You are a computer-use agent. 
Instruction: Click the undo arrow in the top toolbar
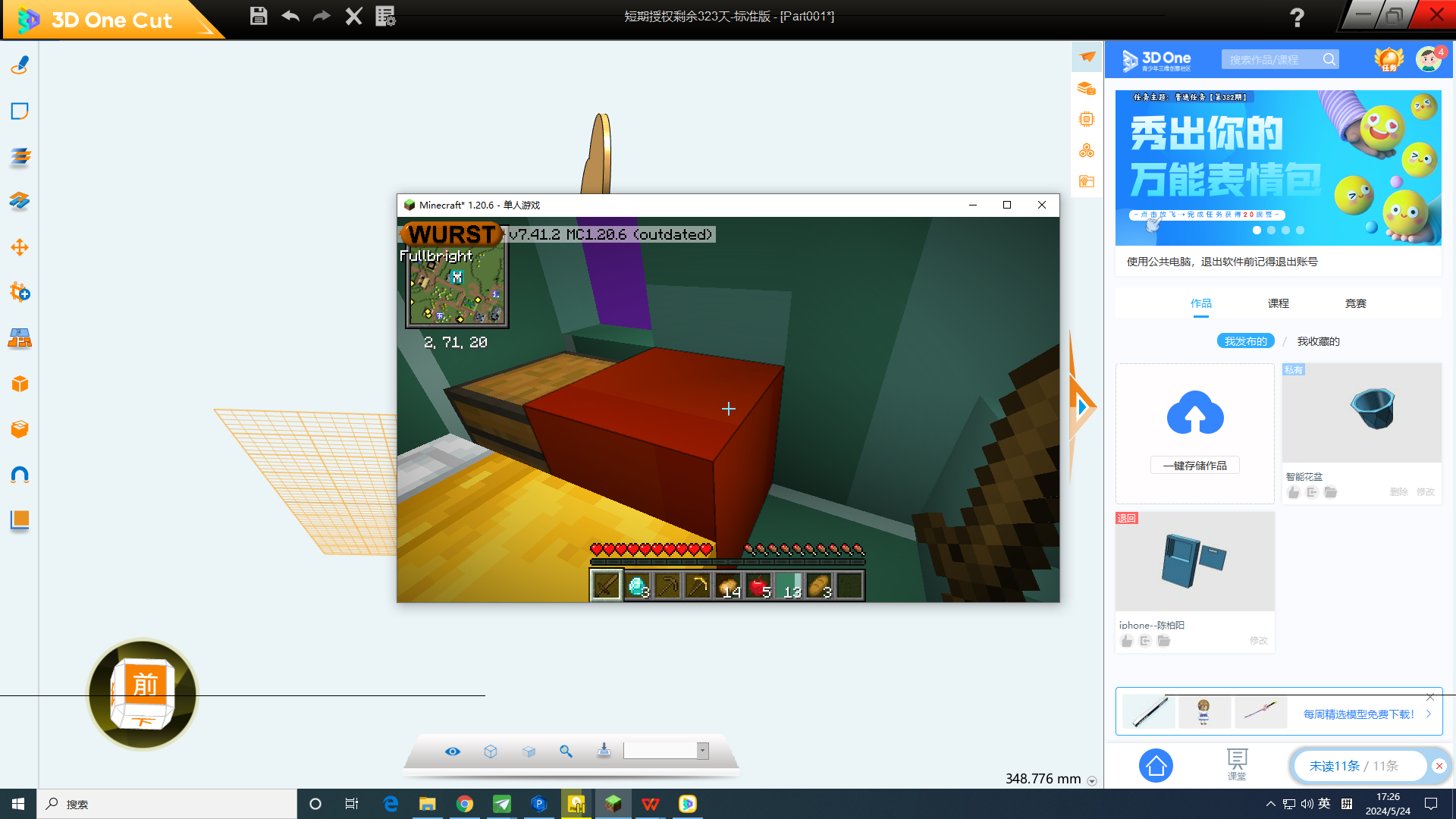tap(290, 16)
